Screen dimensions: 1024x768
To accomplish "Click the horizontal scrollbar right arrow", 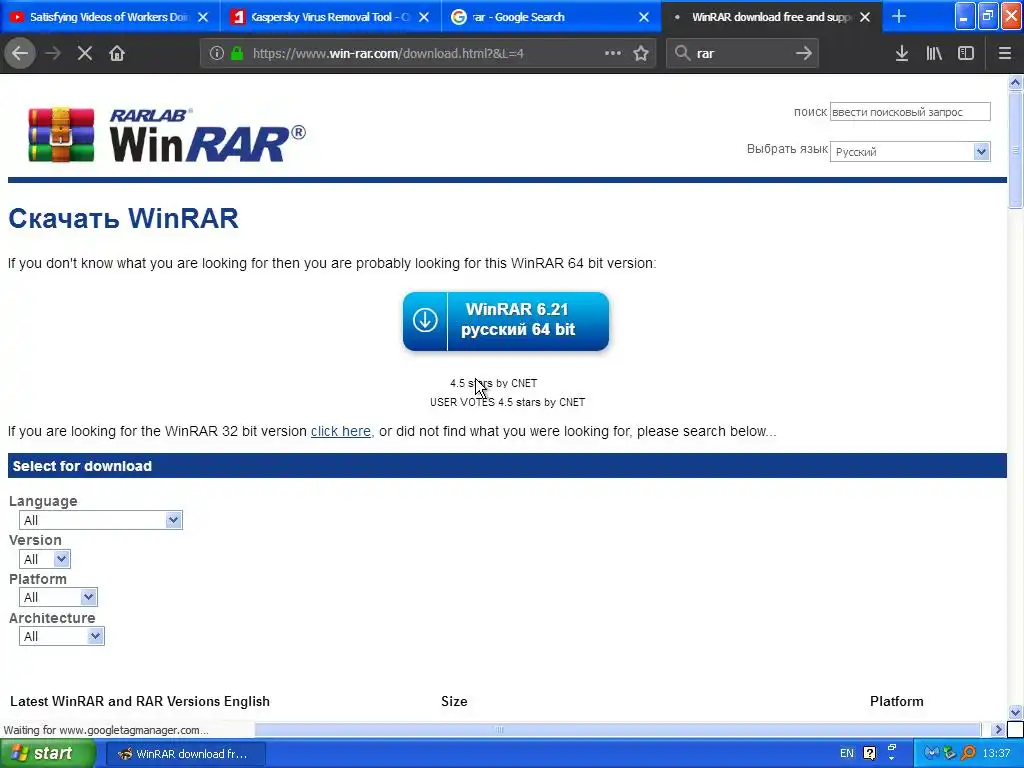I will (998, 729).
